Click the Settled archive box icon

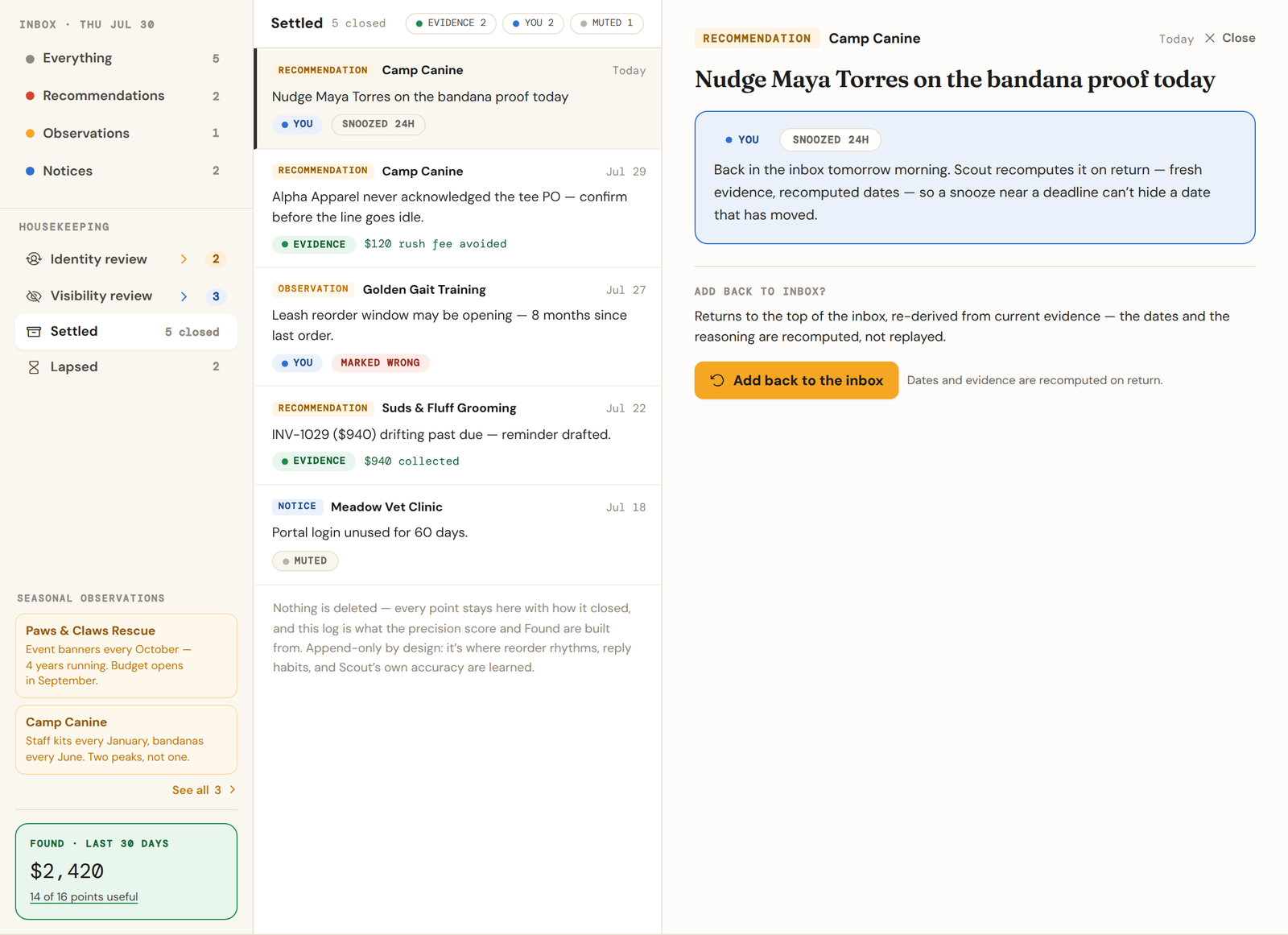(34, 332)
